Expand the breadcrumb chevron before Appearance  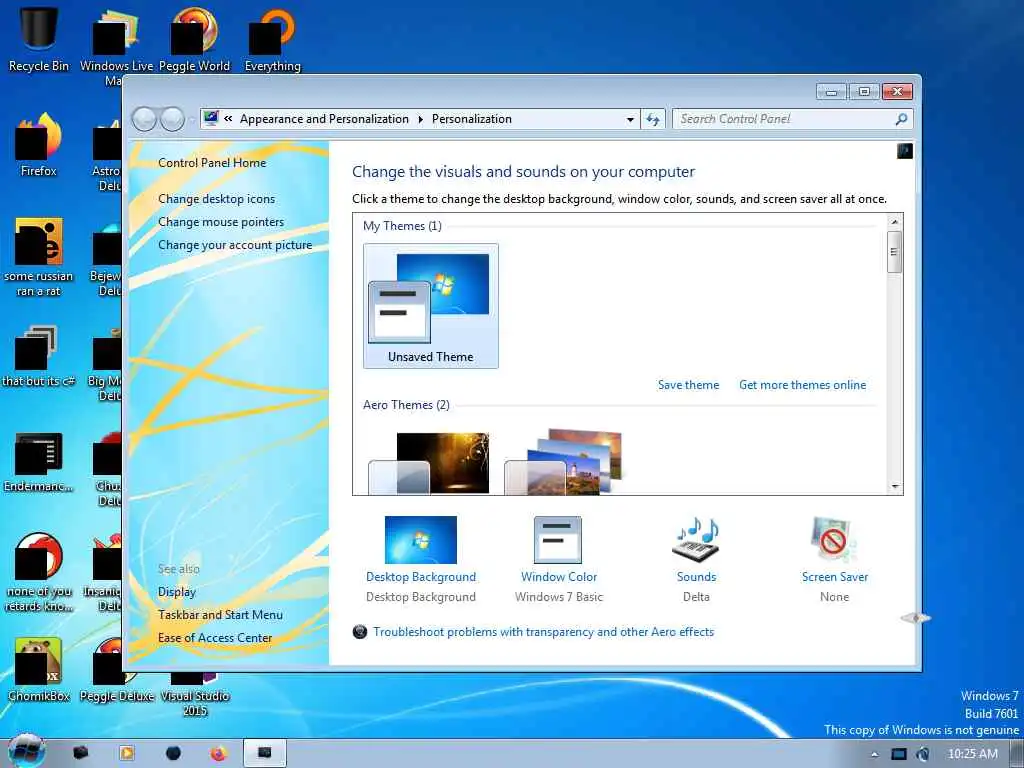click(x=228, y=119)
